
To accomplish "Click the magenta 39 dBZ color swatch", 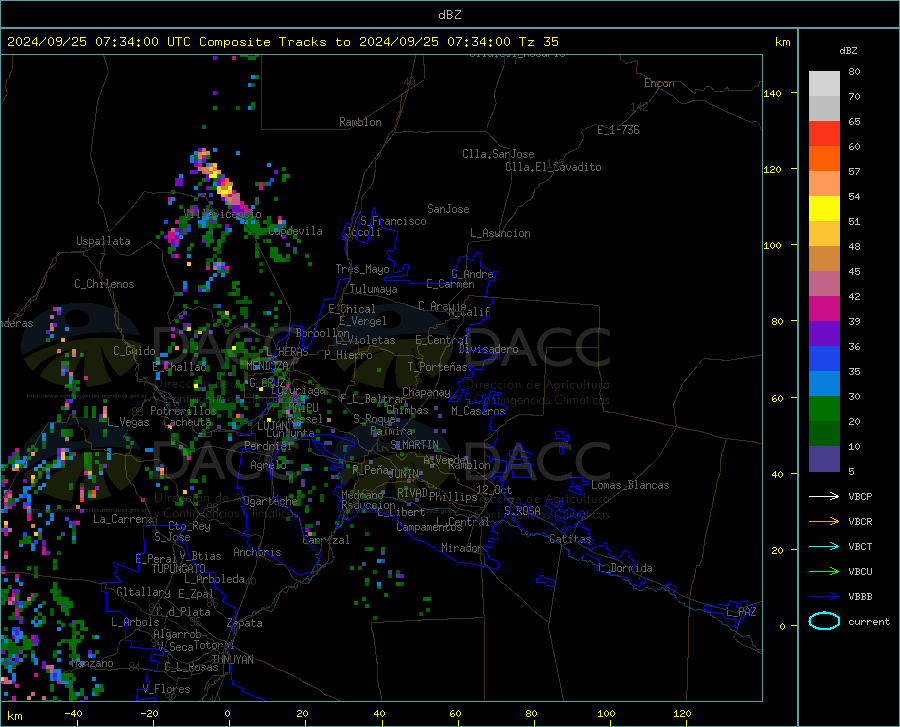I will click(x=824, y=309).
